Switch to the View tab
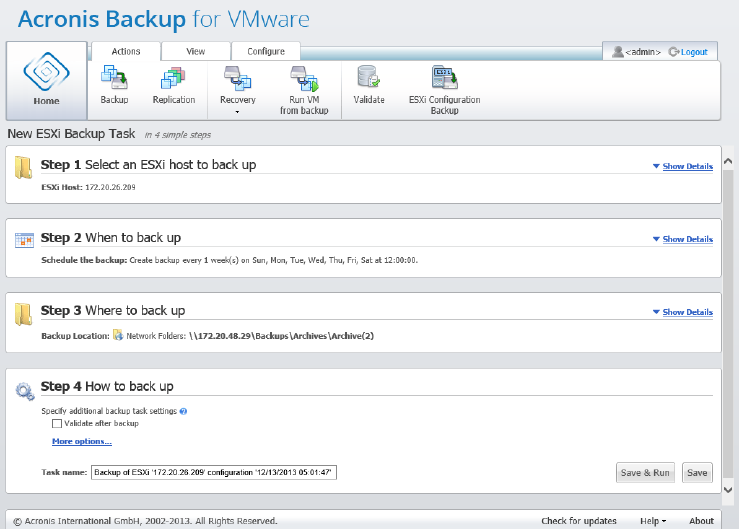The width and height of the screenshot is (739, 529). (x=196, y=51)
